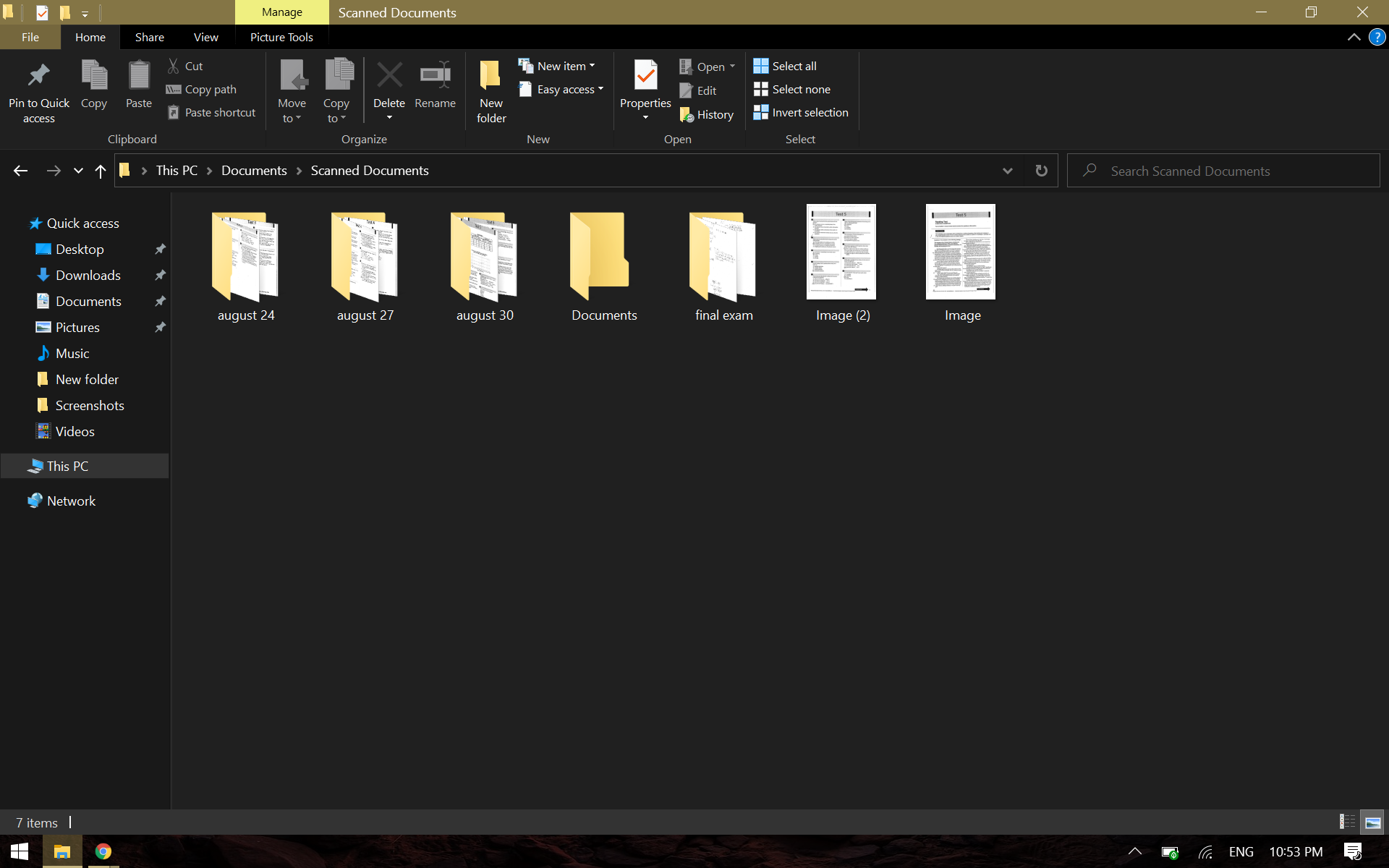Click the Search Scanned Documents field
Image resolution: width=1389 pixels, height=868 pixels.
pyautogui.click(x=1223, y=171)
